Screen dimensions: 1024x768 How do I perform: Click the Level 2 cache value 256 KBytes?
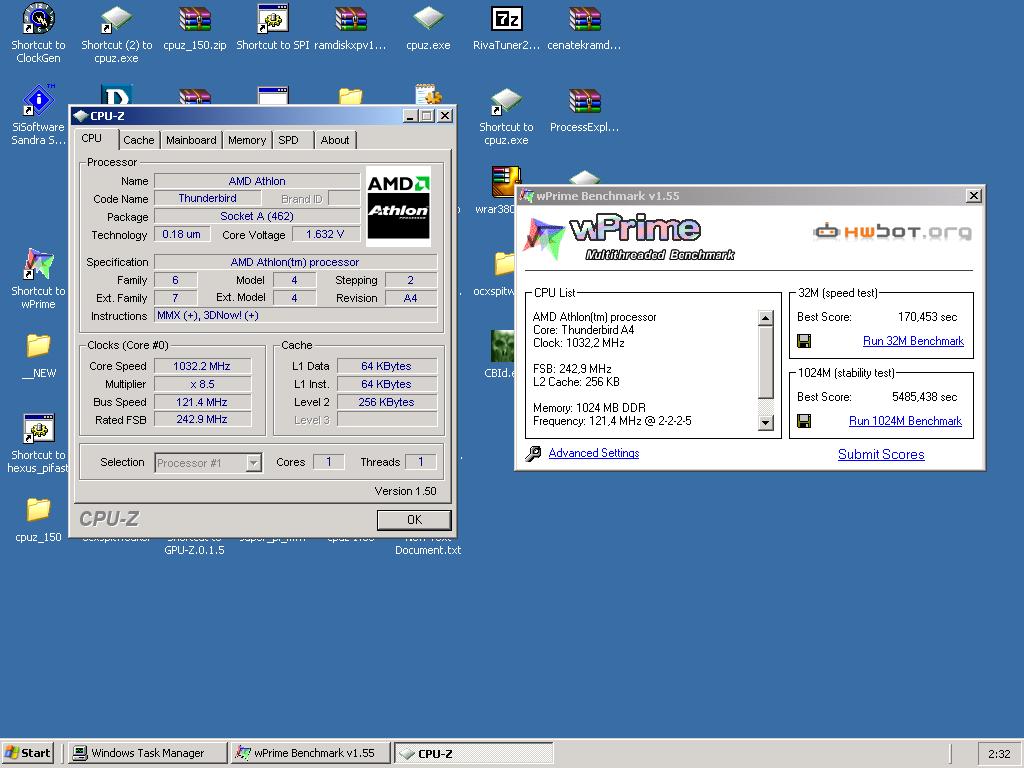click(387, 402)
